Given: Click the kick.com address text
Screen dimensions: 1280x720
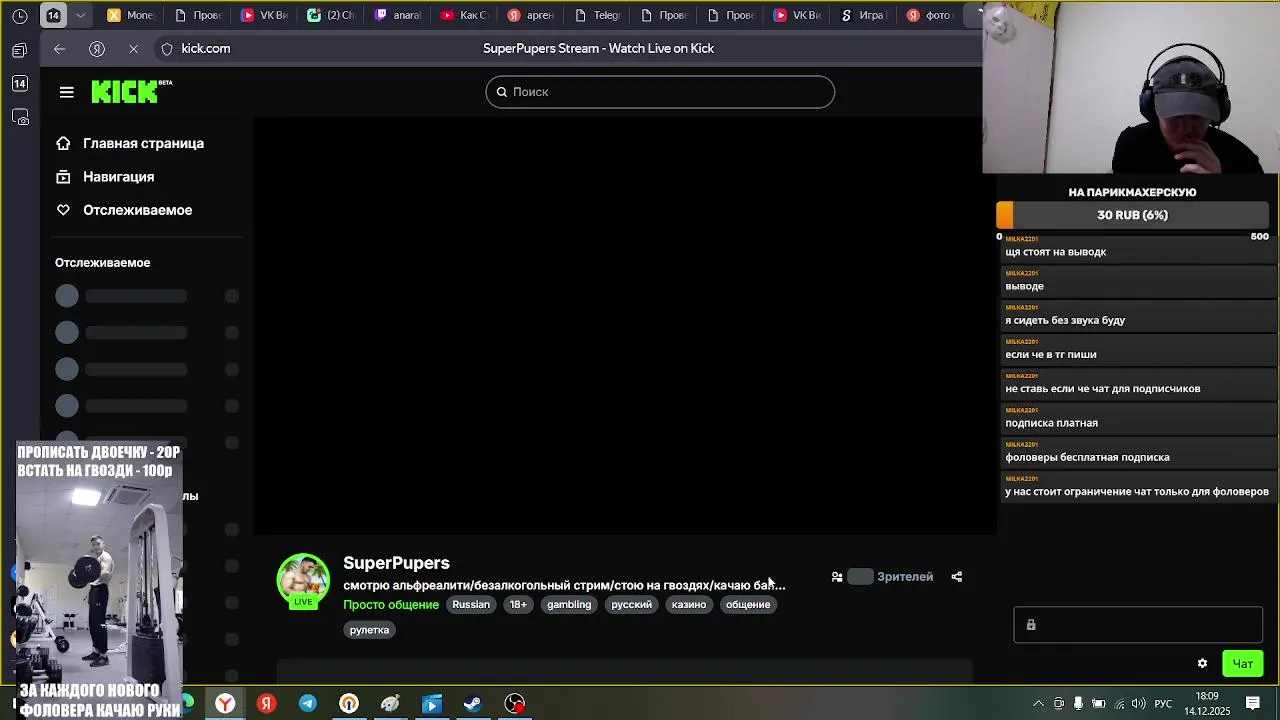Looking at the screenshot, I should tap(206, 48).
